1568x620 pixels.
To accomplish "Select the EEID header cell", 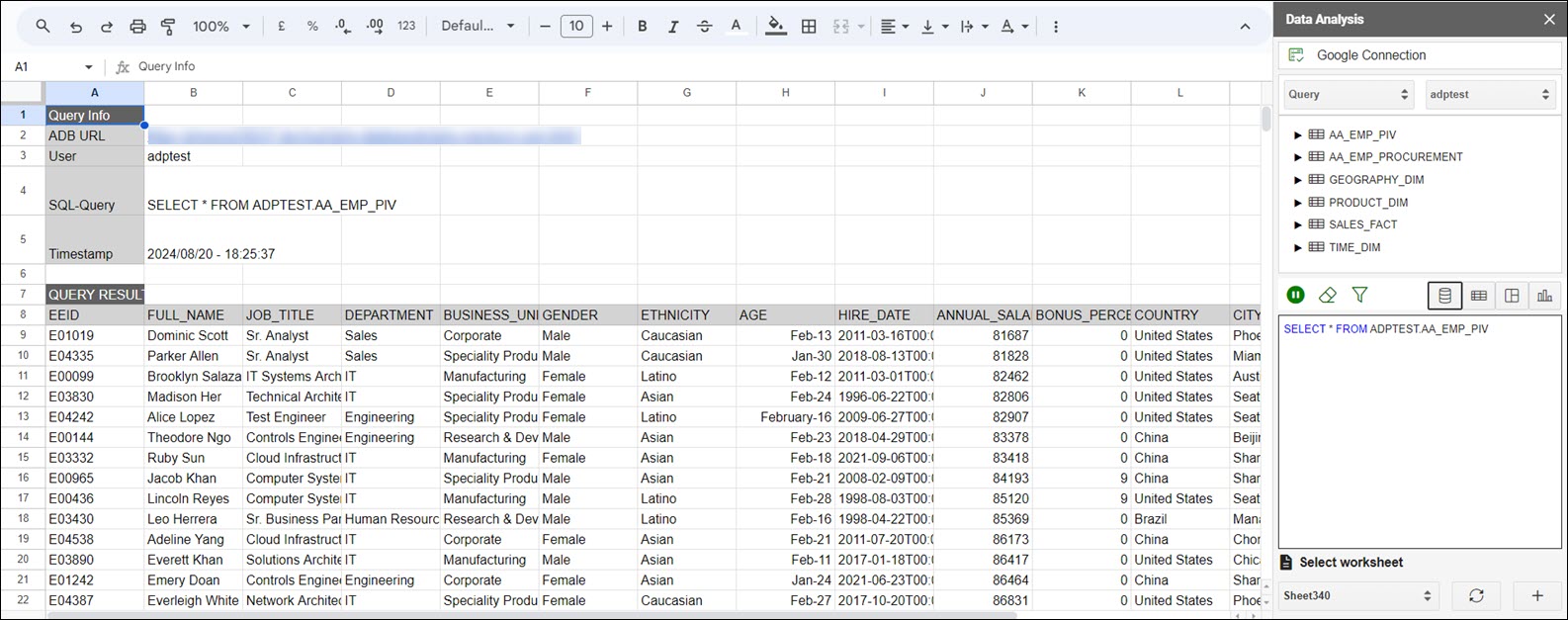I will tap(95, 314).
